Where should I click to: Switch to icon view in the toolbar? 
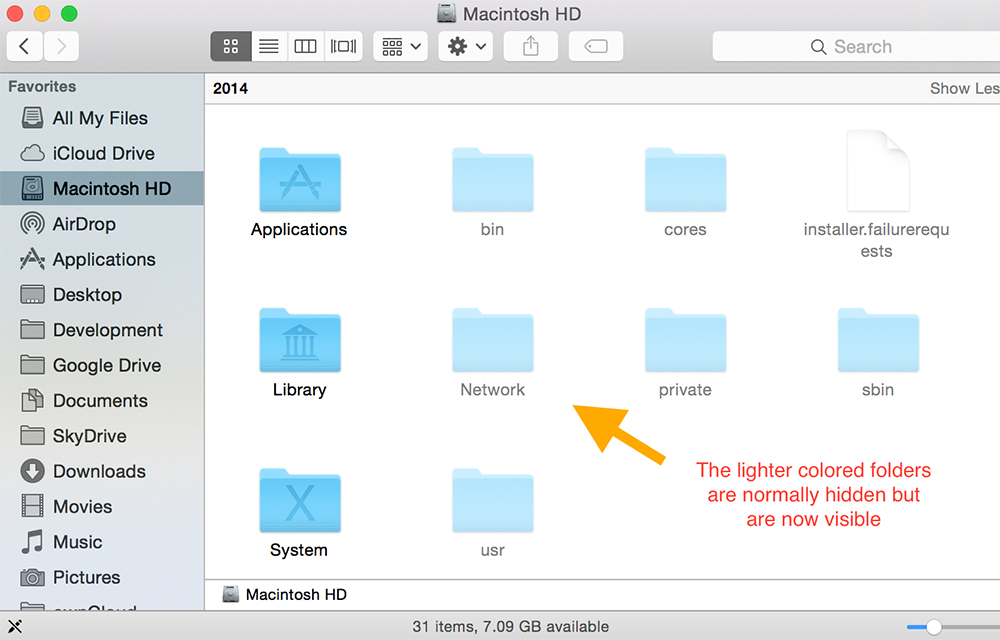pos(230,46)
